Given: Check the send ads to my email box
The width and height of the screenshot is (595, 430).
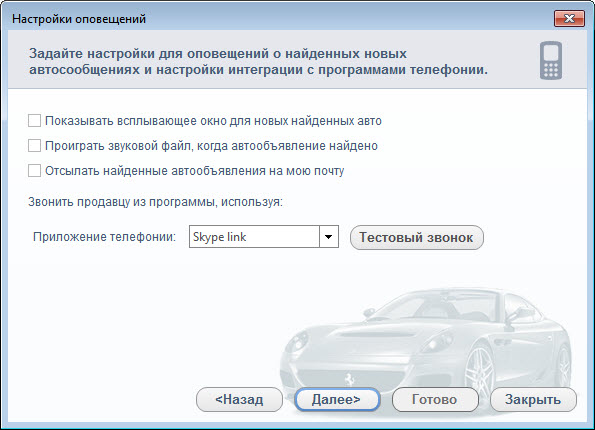Looking at the screenshot, I should [34, 171].
